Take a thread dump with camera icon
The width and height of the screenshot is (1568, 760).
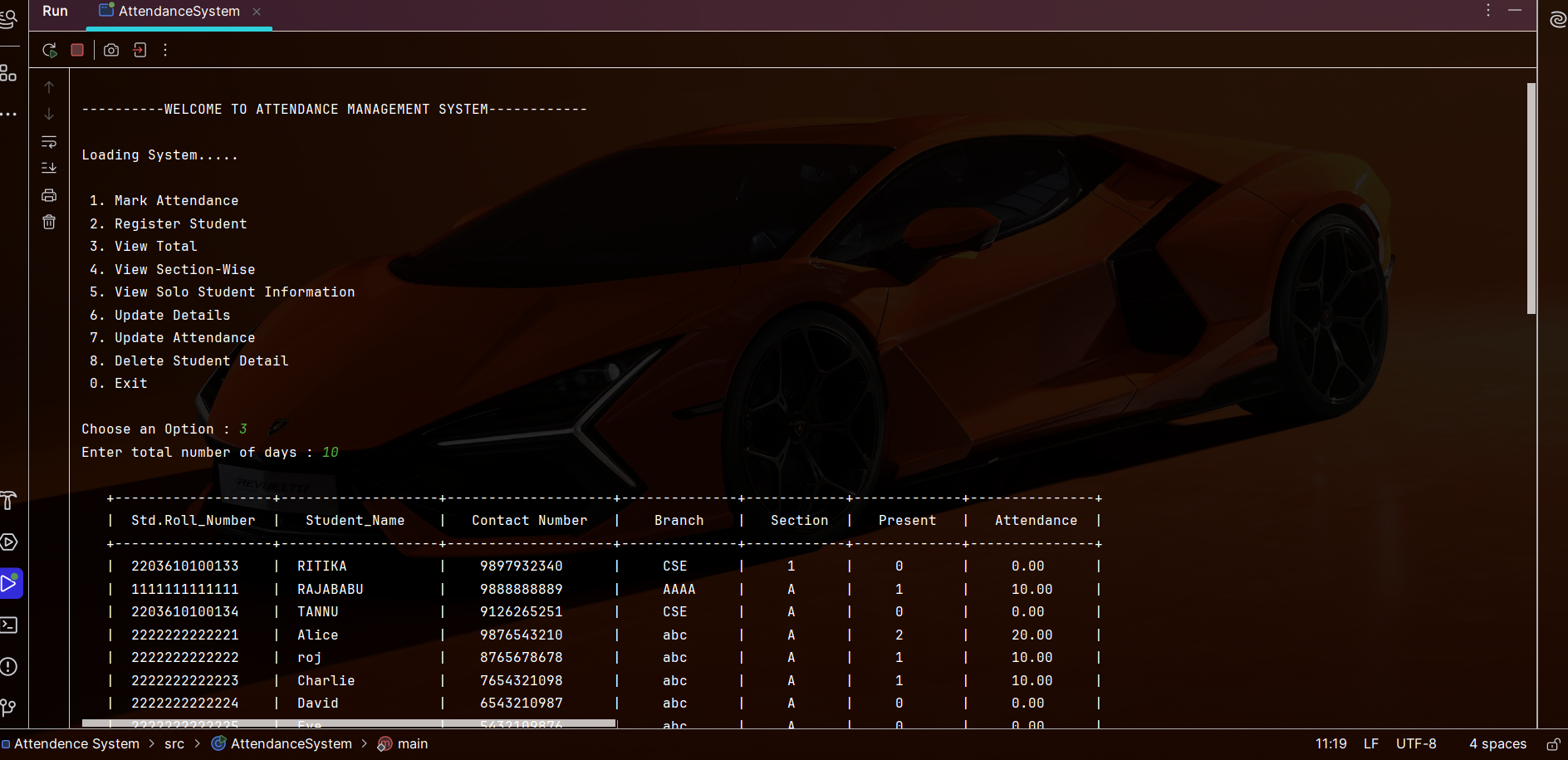(x=111, y=50)
